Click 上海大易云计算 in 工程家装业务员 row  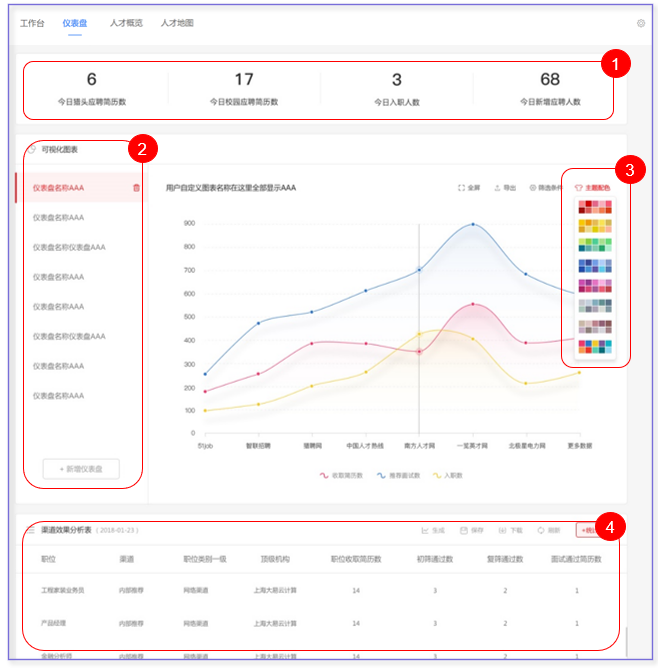click(x=275, y=591)
